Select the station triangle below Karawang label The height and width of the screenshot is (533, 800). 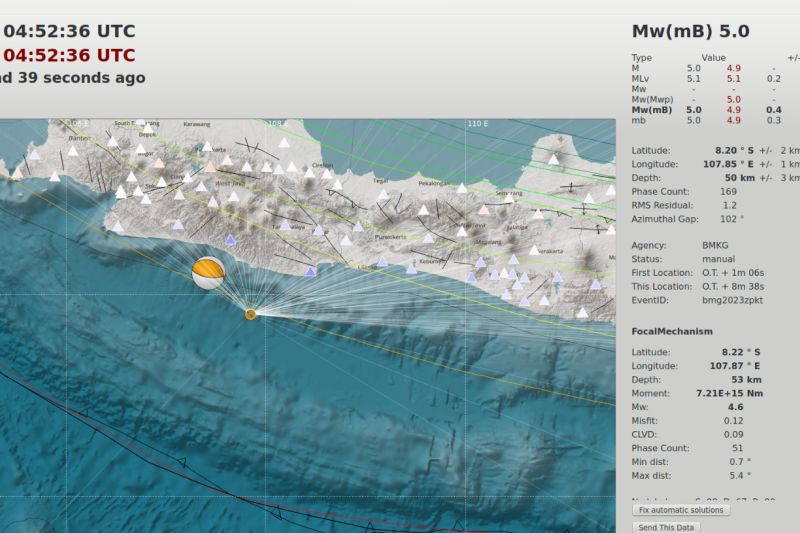(206, 147)
